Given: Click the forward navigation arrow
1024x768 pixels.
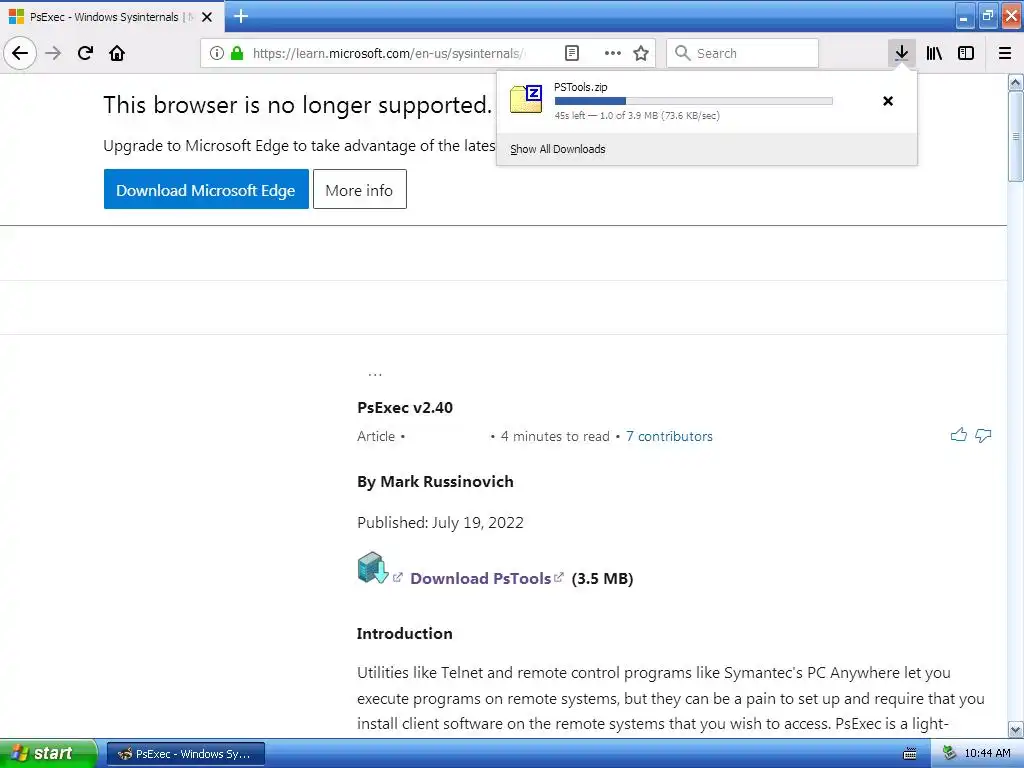Looking at the screenshot, I should (53, 53).
